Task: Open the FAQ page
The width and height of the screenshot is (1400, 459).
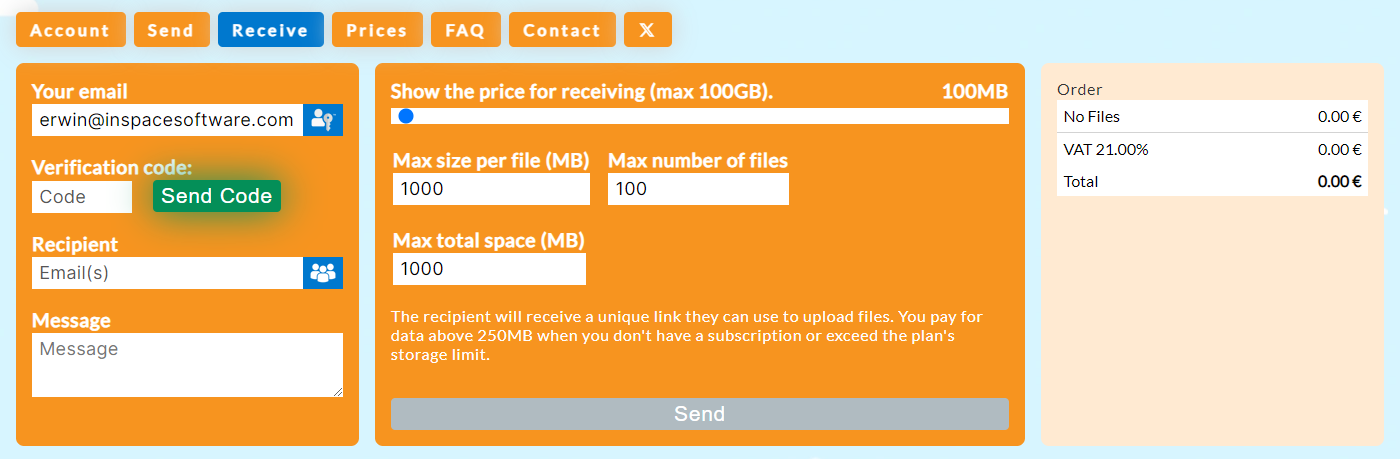Action: [465, 30]
